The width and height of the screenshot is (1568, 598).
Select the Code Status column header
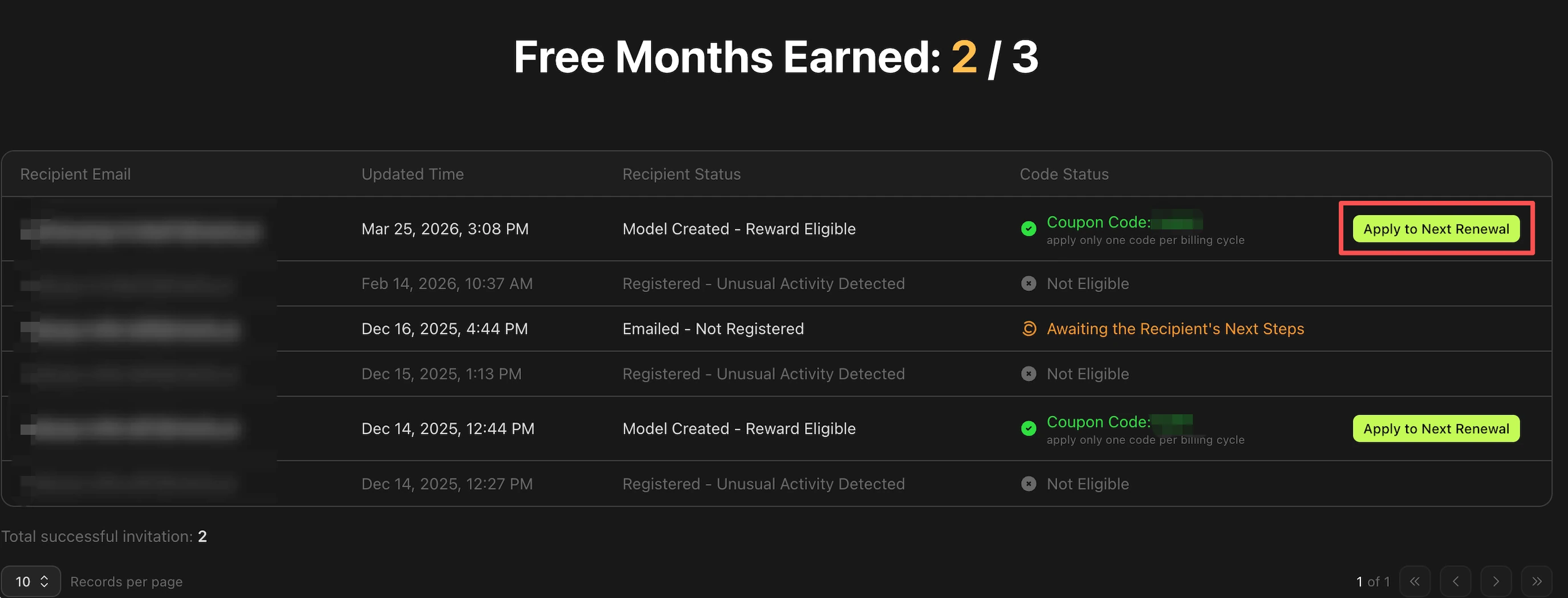coord(1064,174)
